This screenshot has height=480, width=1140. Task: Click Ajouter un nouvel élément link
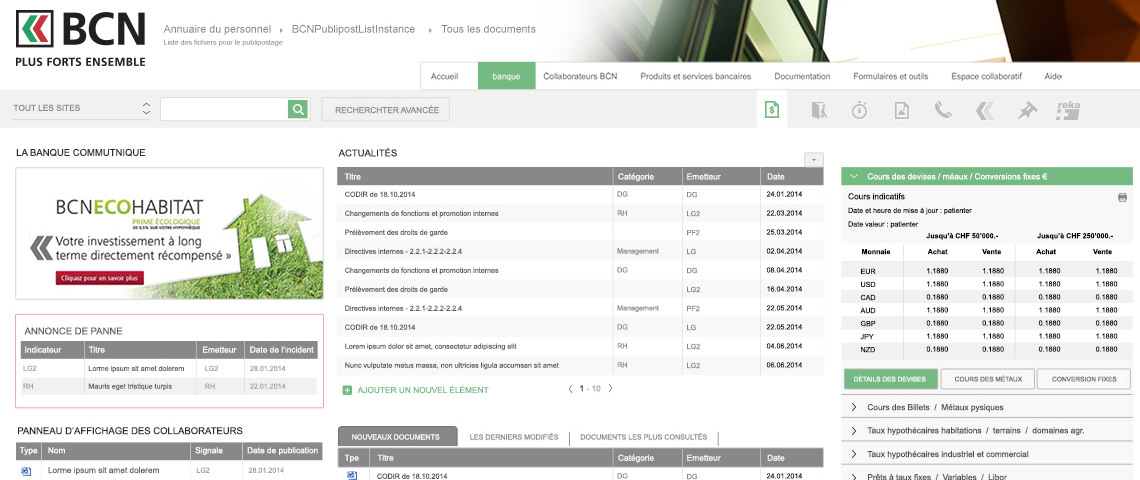[423, 390]
